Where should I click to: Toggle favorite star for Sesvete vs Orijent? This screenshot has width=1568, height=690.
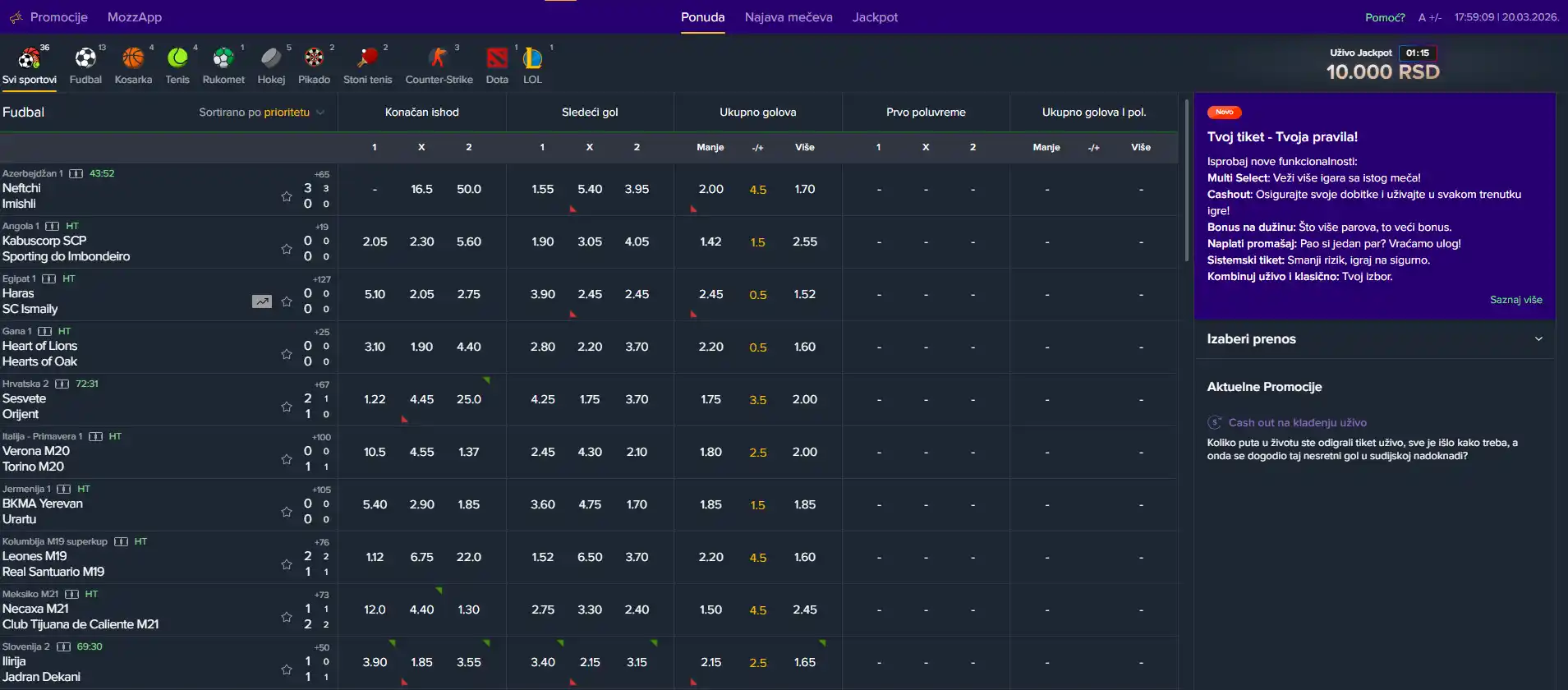click(x=287, y=407)
